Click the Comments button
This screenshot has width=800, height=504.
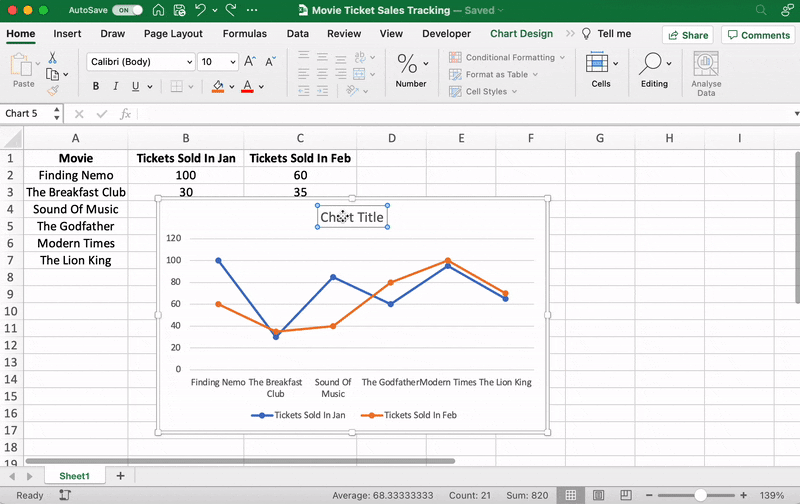[759, 35]
